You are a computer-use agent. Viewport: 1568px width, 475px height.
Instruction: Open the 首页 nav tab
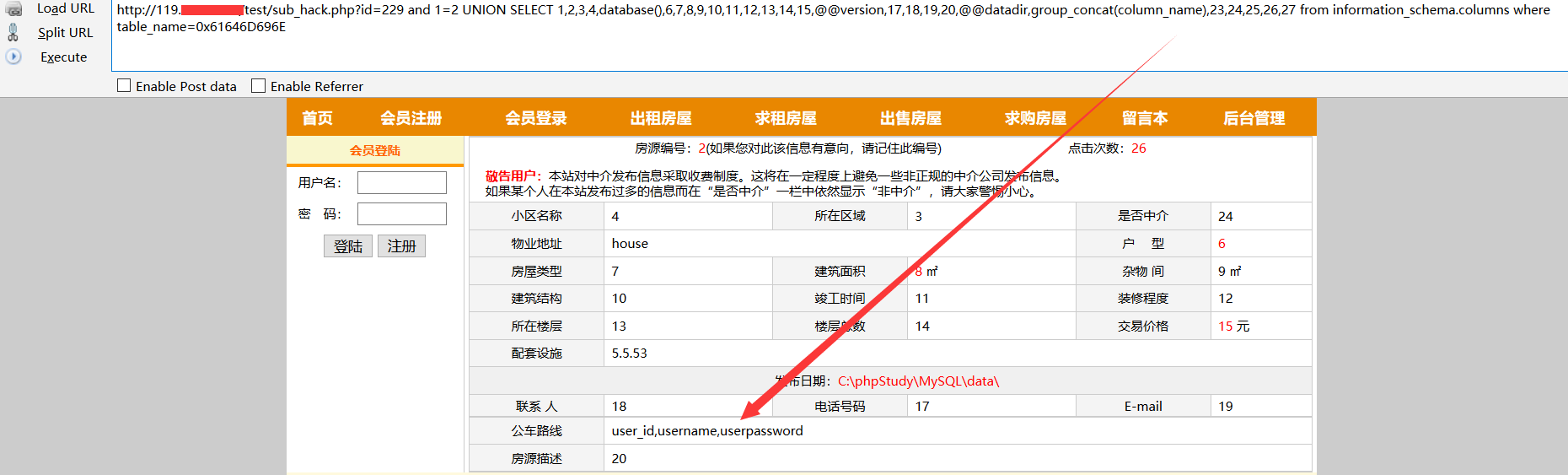coord(318,118)
